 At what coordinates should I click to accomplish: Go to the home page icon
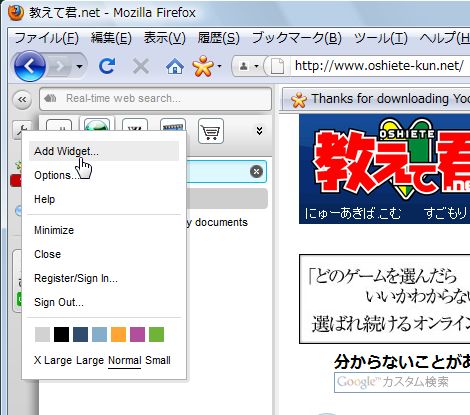[175, 66]
